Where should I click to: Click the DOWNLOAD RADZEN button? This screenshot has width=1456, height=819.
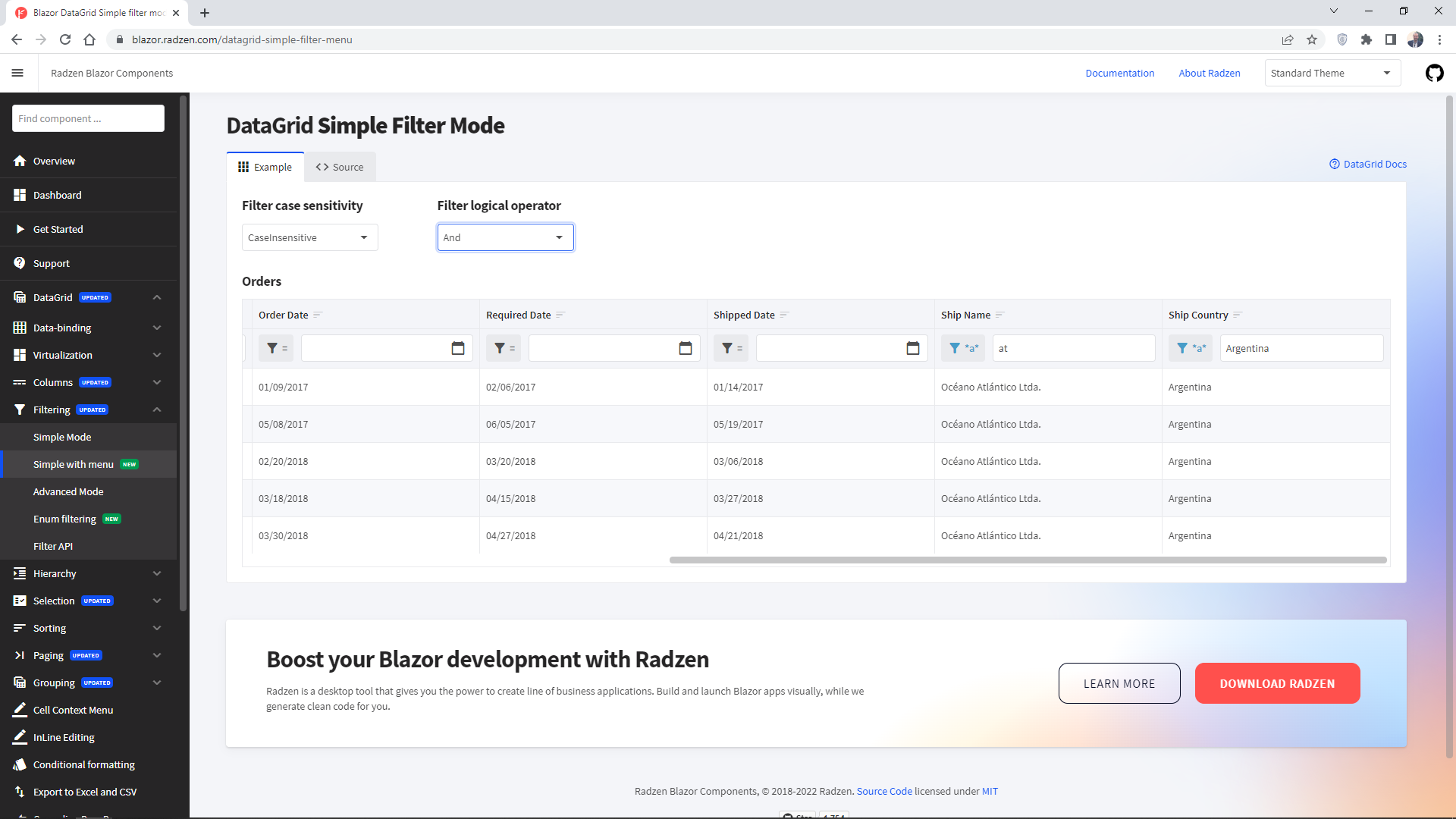pos(1277,683)
